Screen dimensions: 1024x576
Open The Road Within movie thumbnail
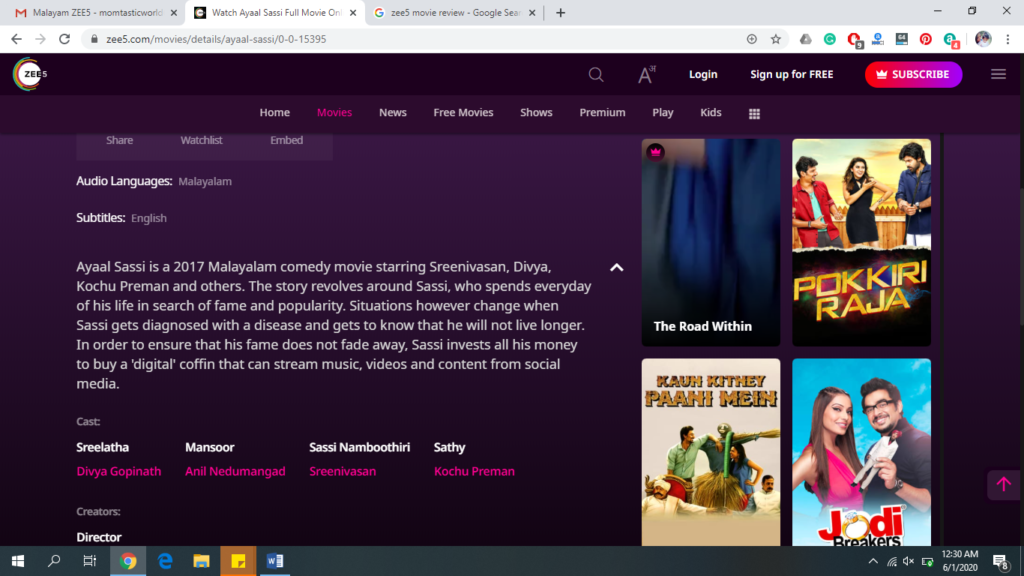[711, 242]
